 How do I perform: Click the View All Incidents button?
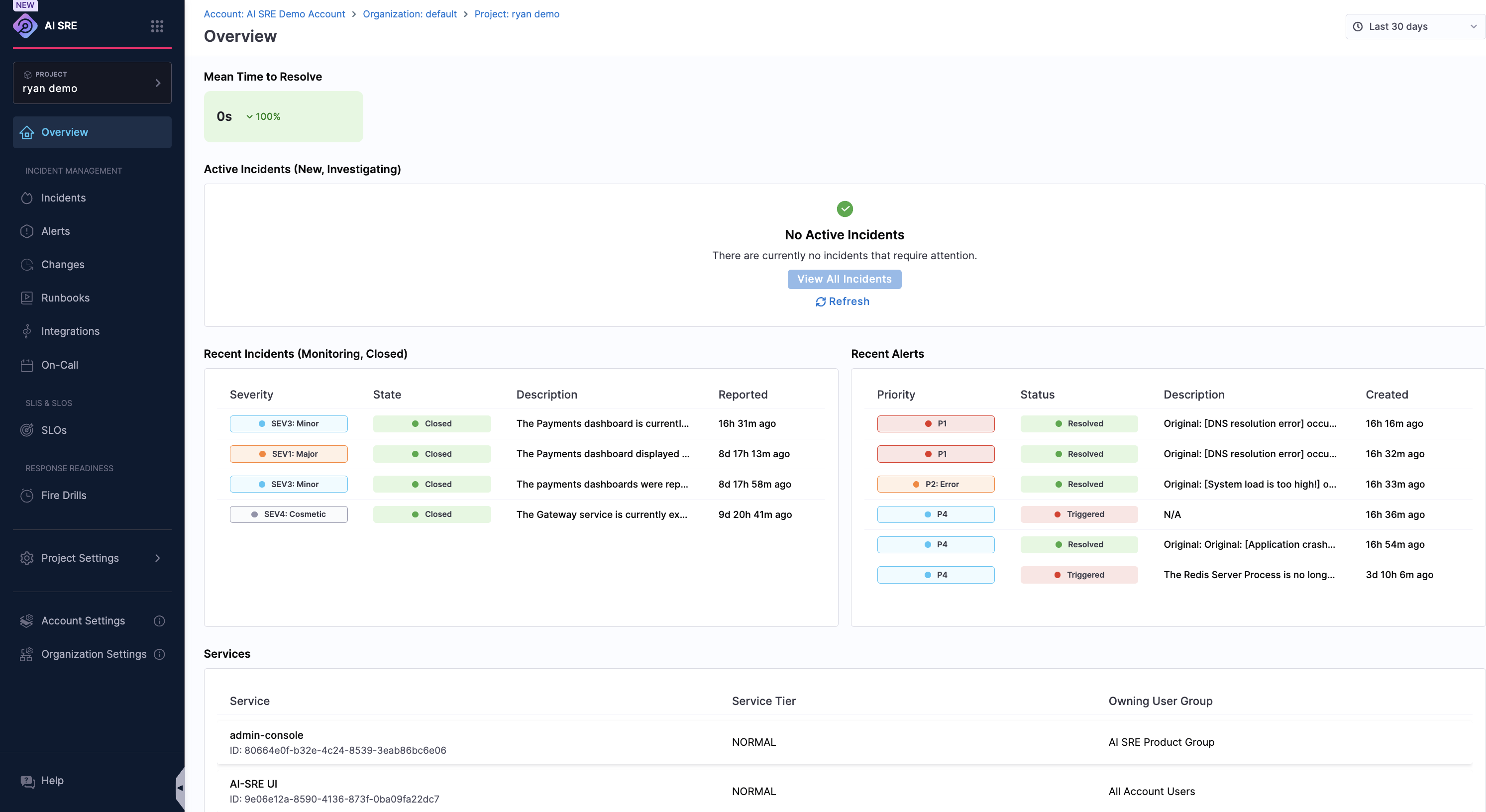tap(845, 279)
